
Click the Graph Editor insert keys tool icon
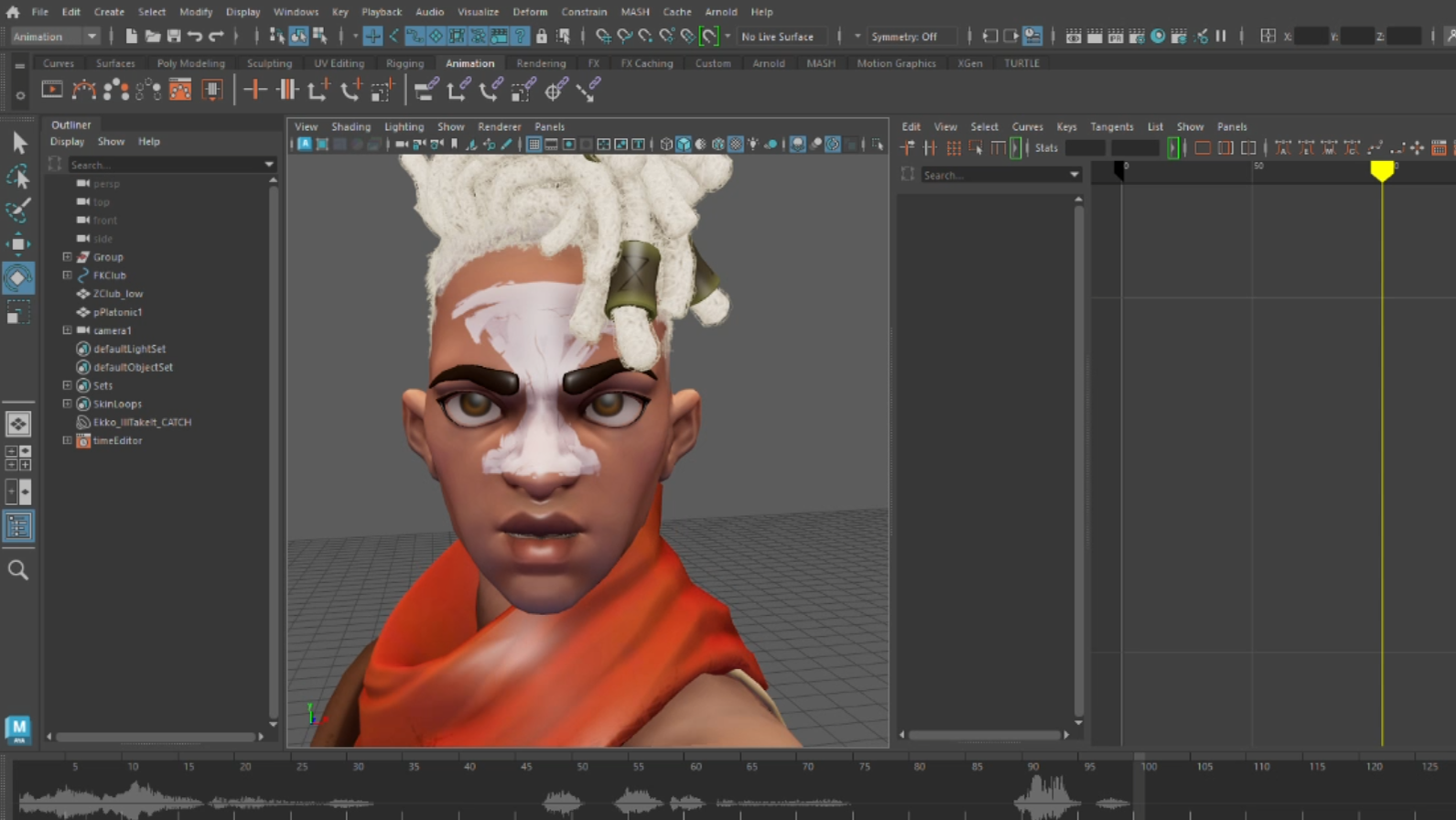[x=930, y=147]
